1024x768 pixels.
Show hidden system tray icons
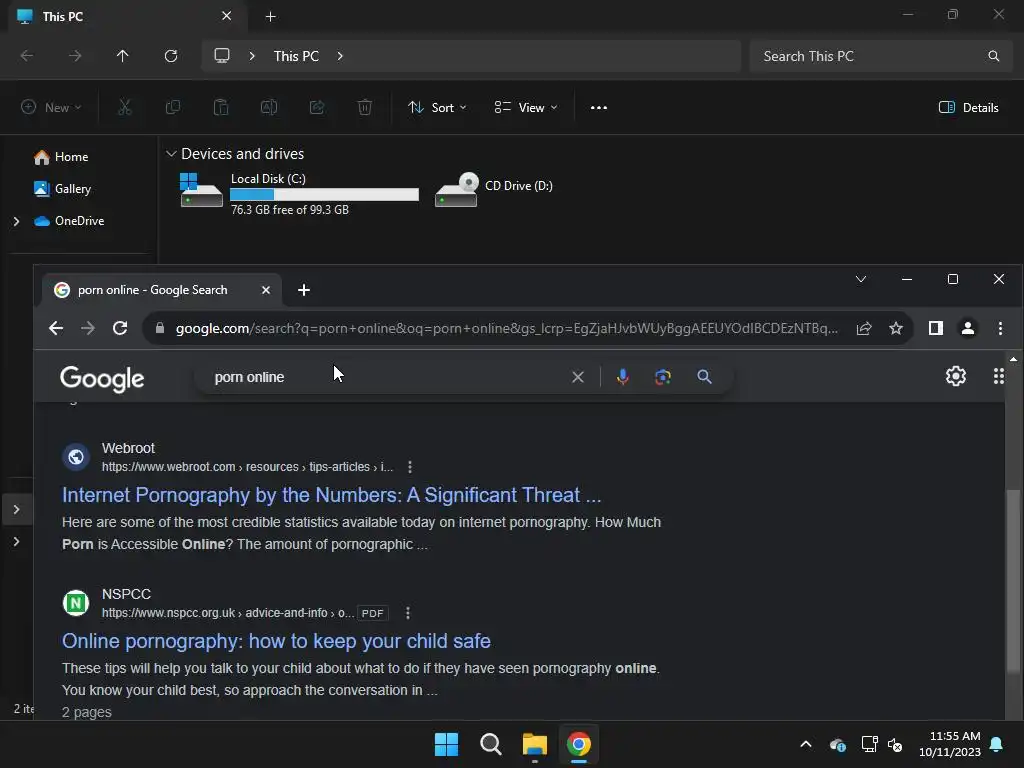[x=806, y=744]
